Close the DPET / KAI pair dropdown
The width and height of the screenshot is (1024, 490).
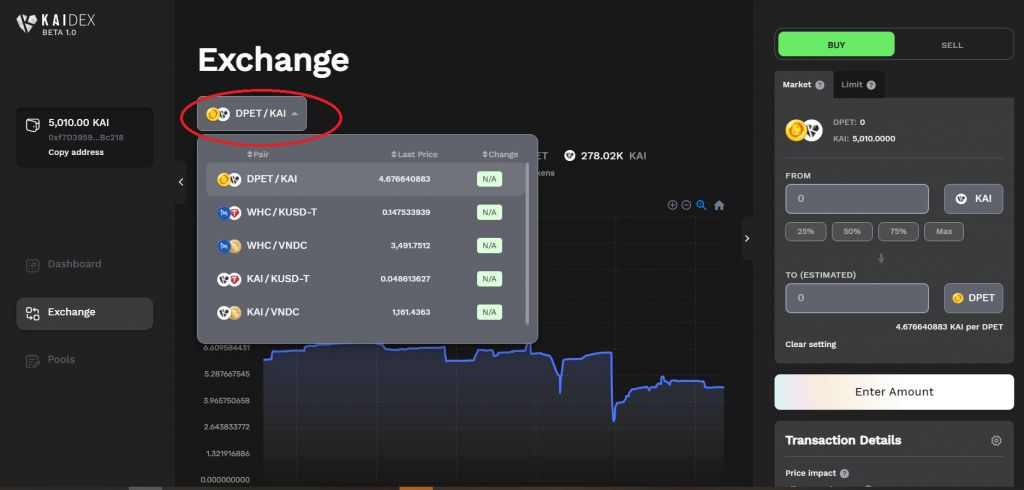[x=252, y=114]
